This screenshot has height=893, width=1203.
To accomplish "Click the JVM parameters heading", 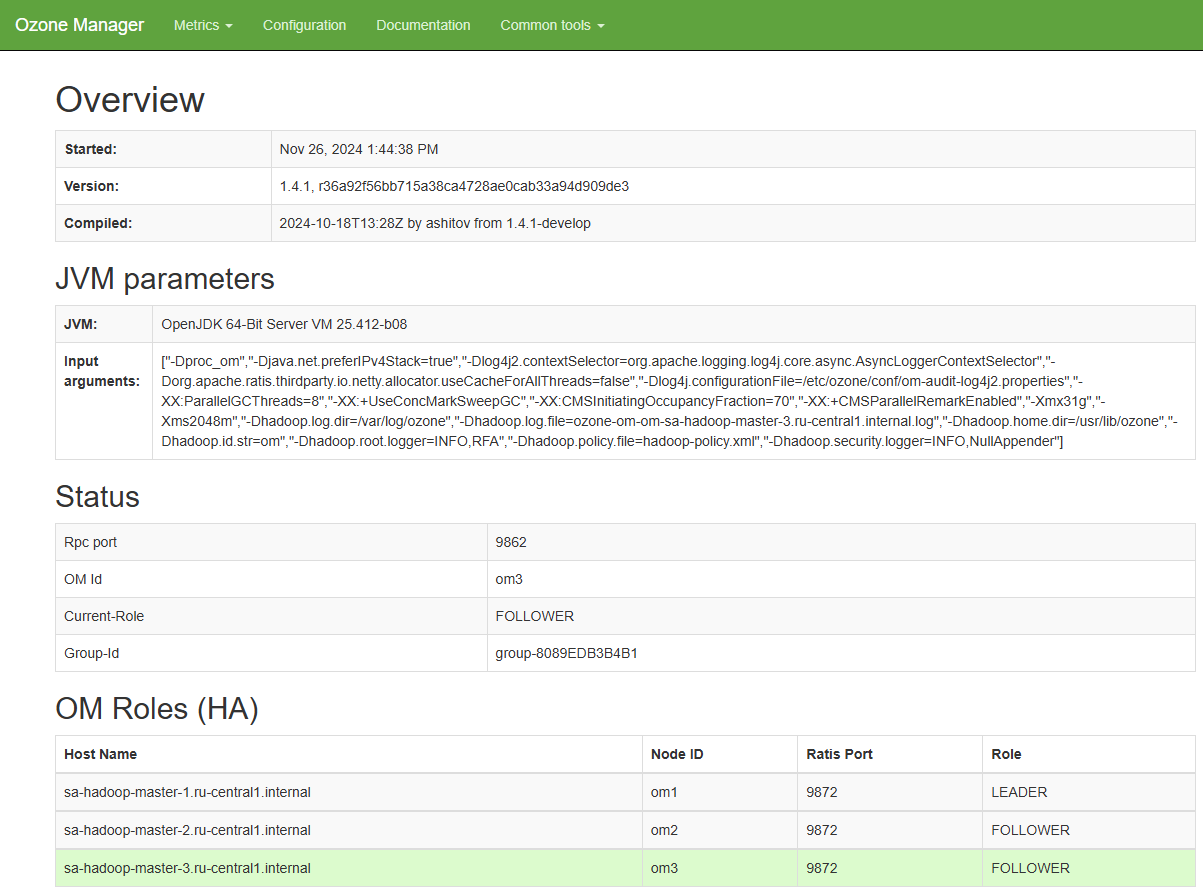I will click(x=165, y=279).
